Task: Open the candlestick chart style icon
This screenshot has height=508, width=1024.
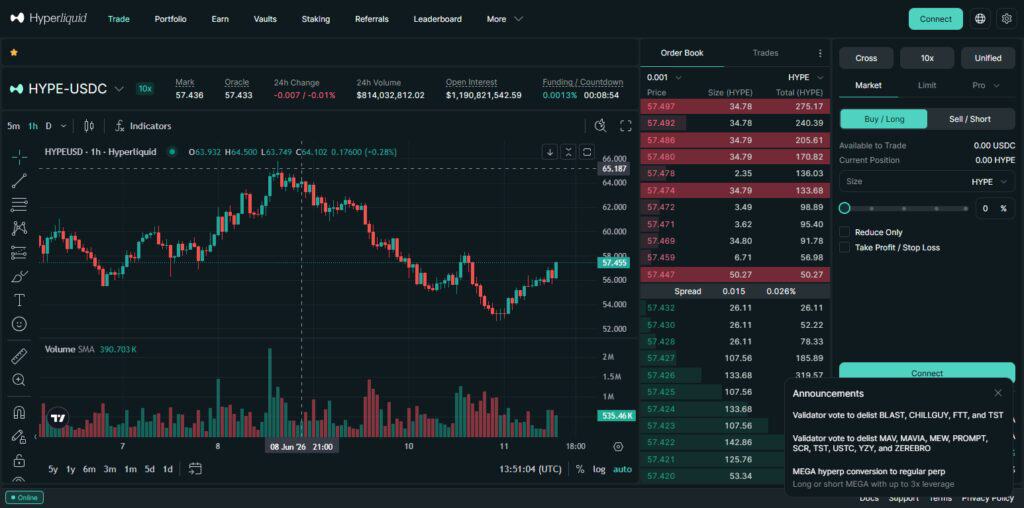Action: (89, 126)
